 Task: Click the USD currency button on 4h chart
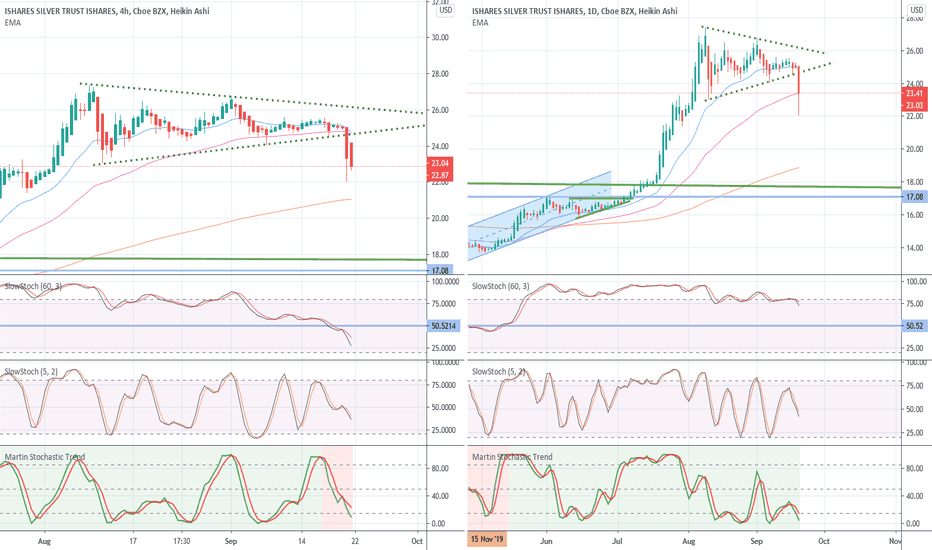click(x=445, y=10)
